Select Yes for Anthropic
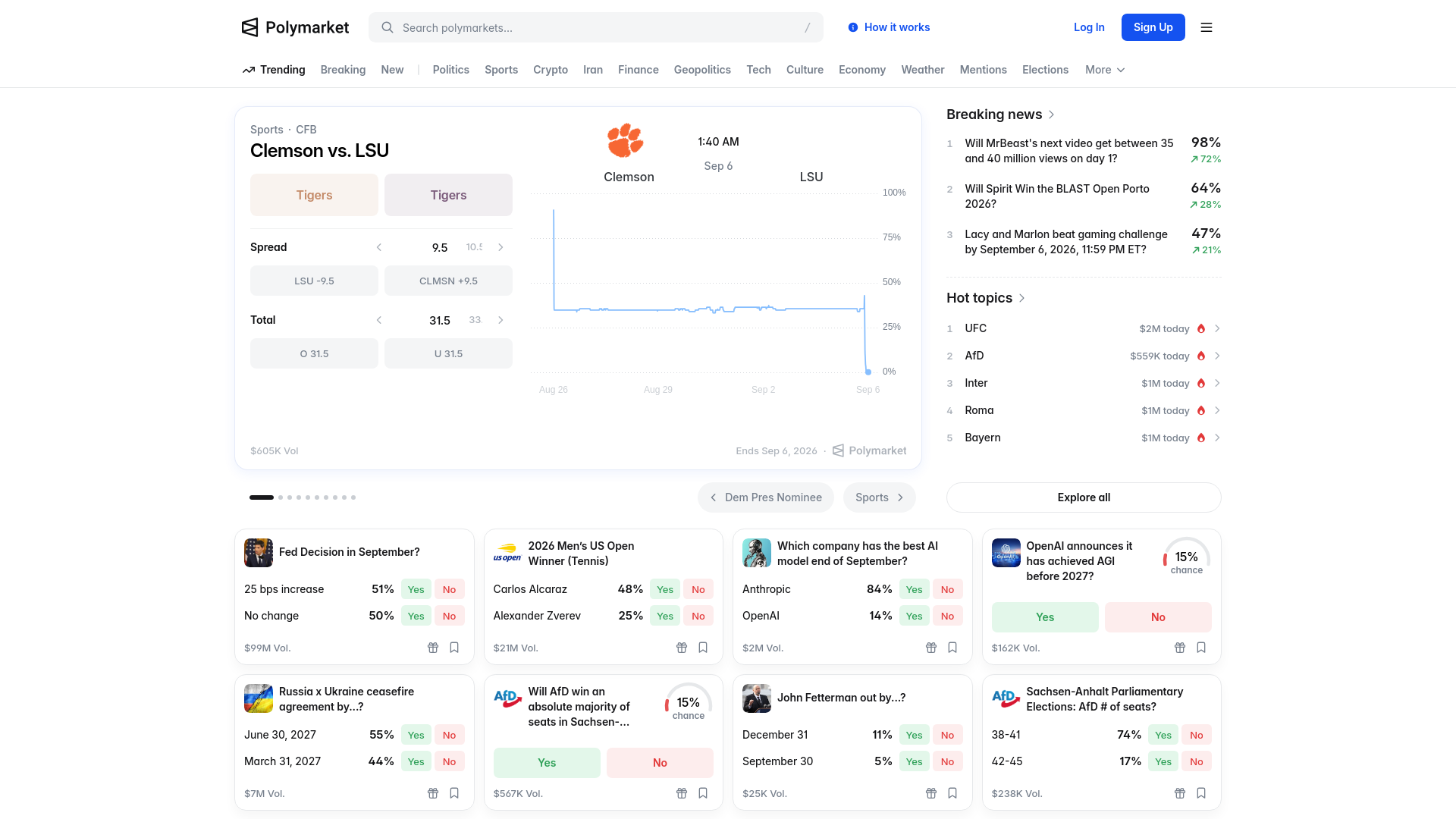The height and width of the screenshot is (819, 1456). click(x=915, y=589)
